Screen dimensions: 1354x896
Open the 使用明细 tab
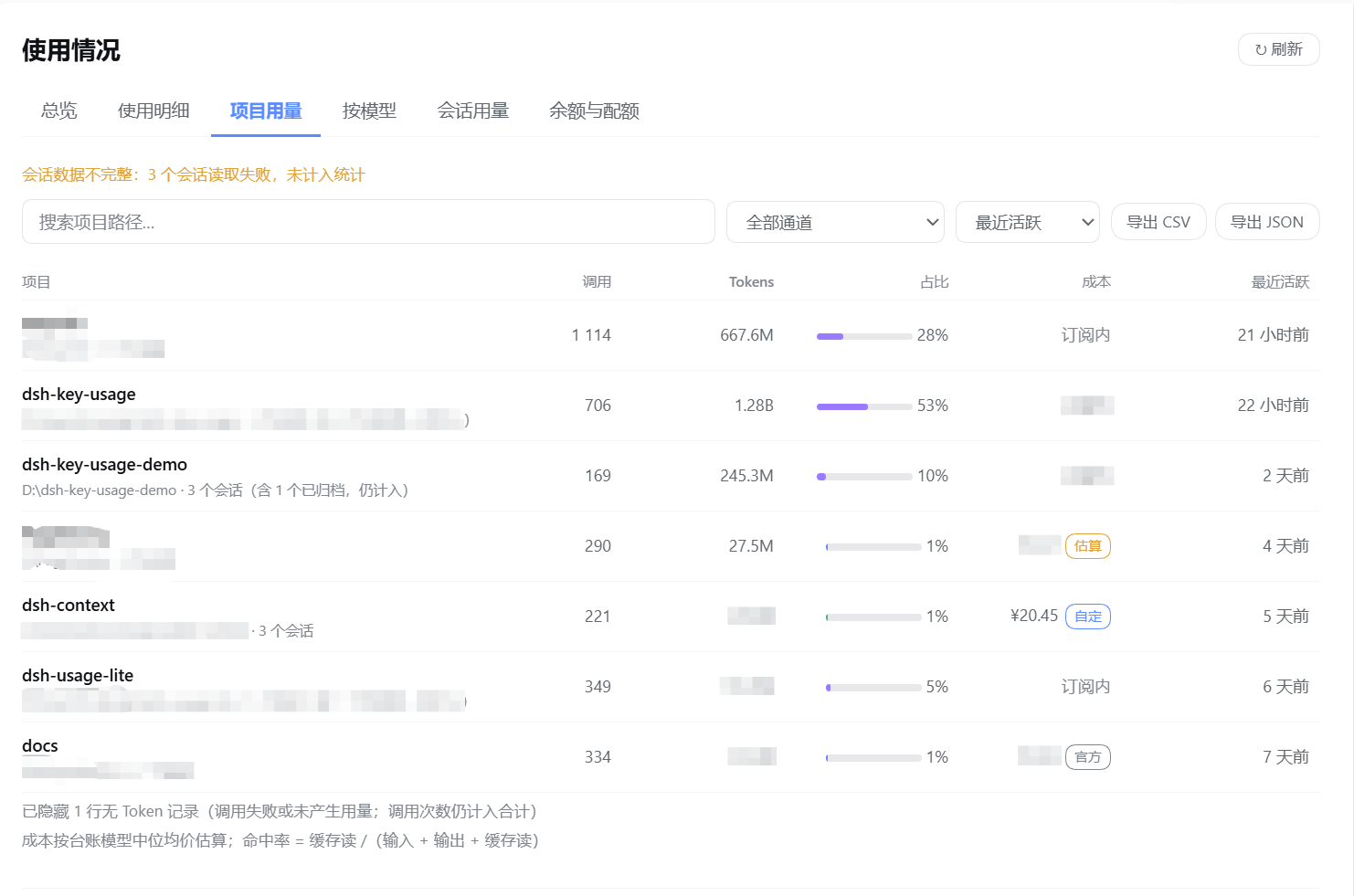(153, 111)
